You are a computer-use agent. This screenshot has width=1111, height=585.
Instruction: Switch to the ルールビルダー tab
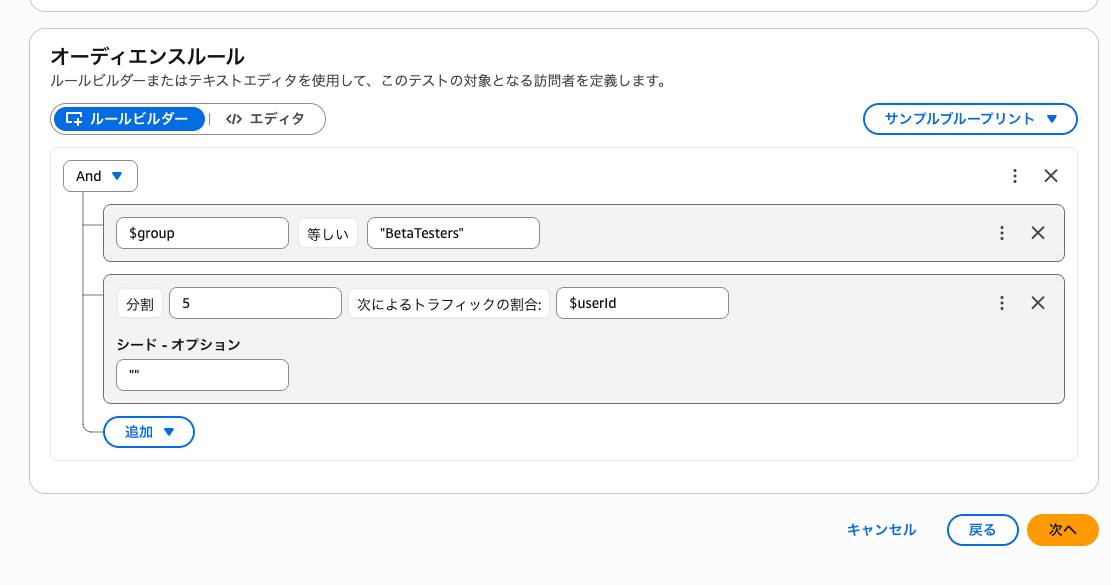[x=129, y=119]
